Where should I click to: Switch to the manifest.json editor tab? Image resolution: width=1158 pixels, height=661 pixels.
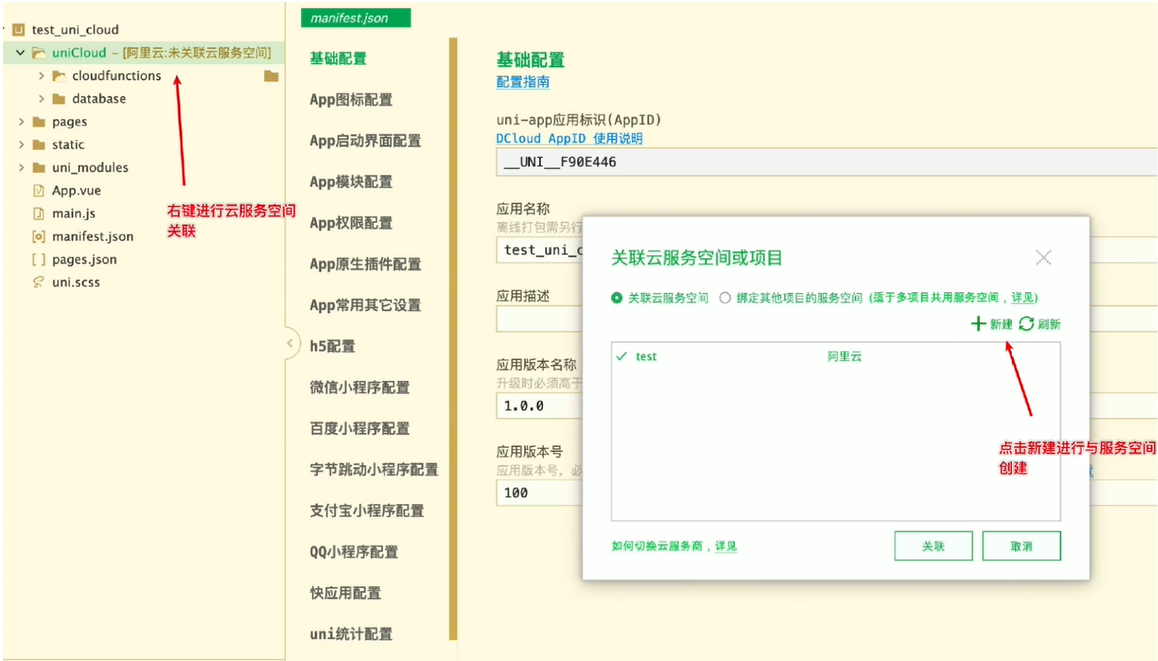pyautogui.click(x=355, y=18)
